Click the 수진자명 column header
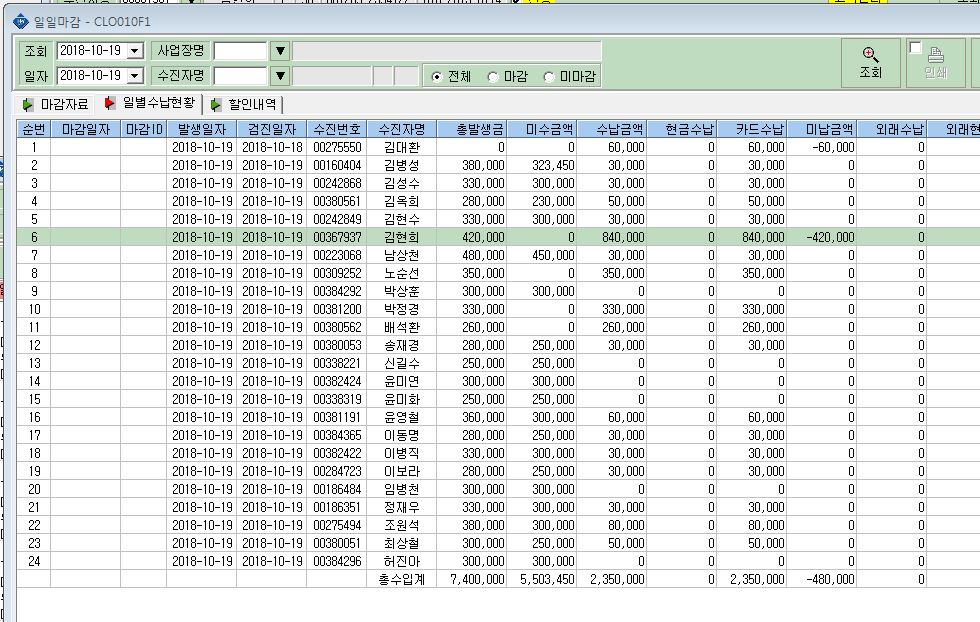 click(x=402, y=129)
